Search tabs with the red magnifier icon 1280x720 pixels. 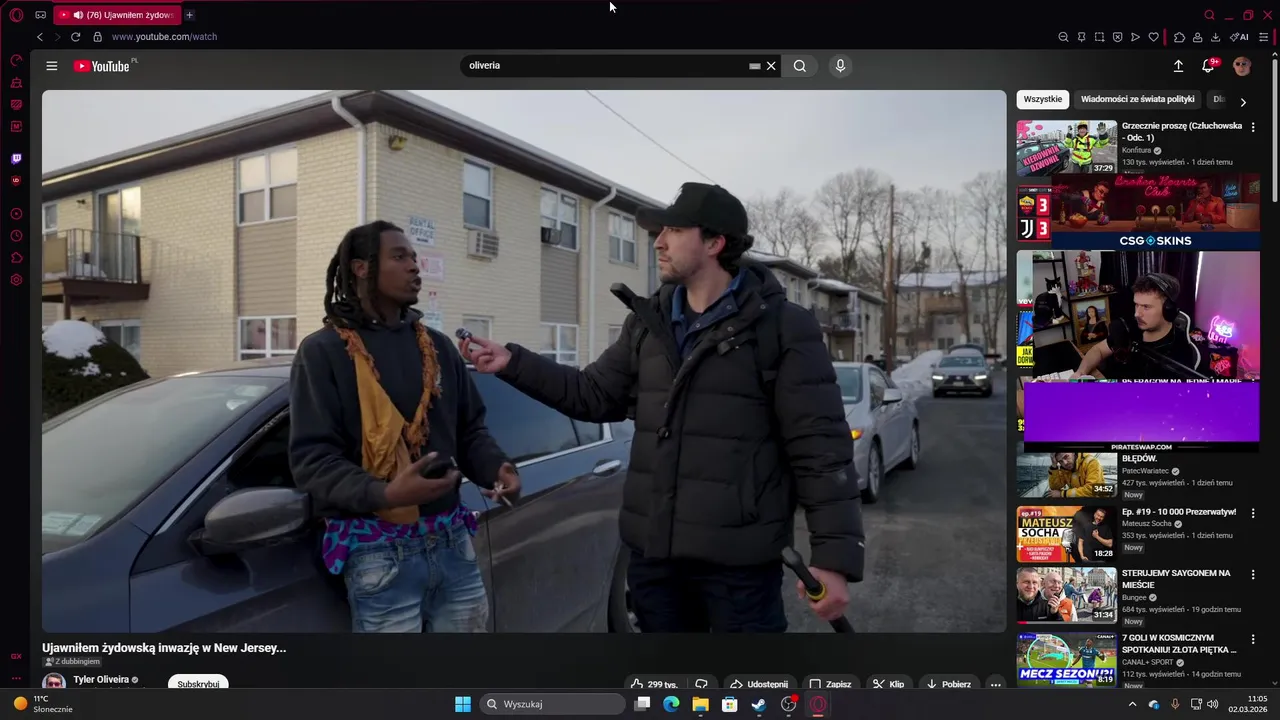click(x=1209, y=15)
